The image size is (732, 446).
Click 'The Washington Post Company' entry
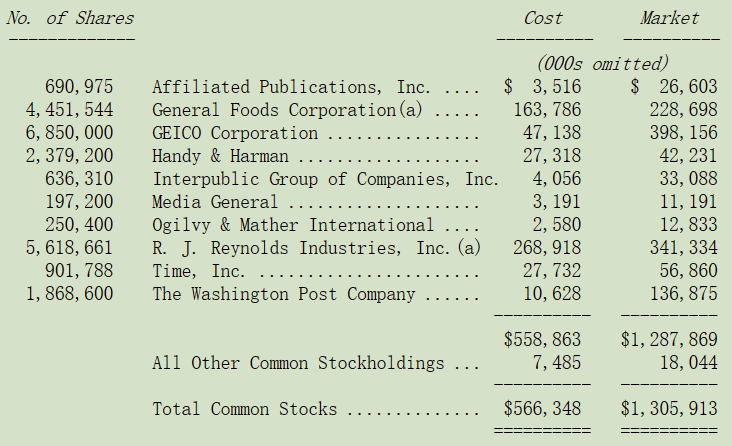283,294
